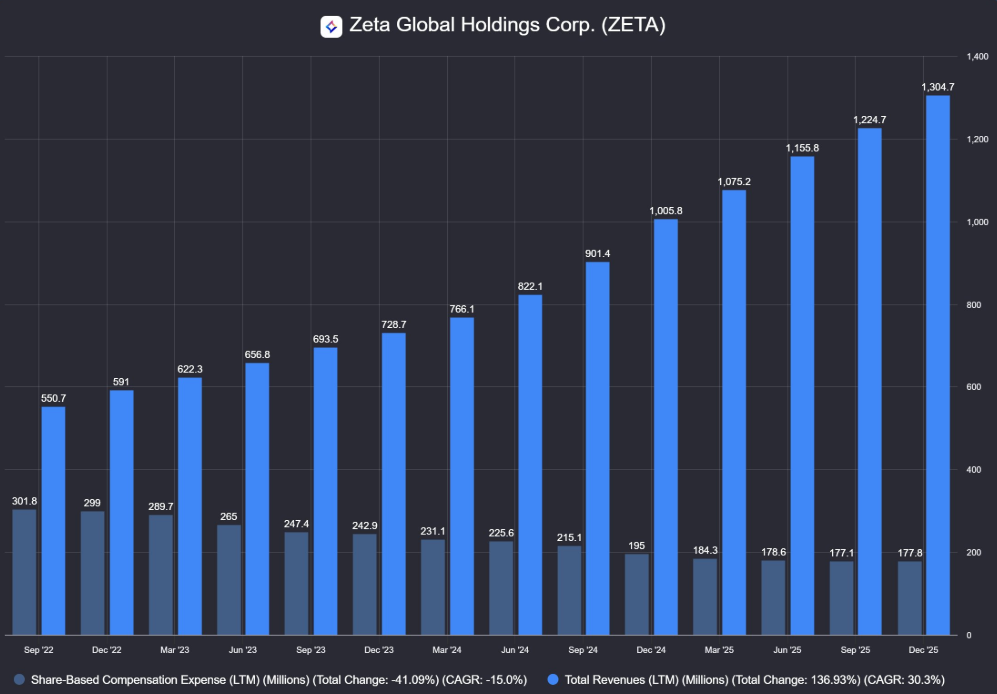Image resolution: width=997 pixels, height=694 pixels.
Task: Select the Mar '23 compensation bar labeled 289.7
Action: (160, 575)
